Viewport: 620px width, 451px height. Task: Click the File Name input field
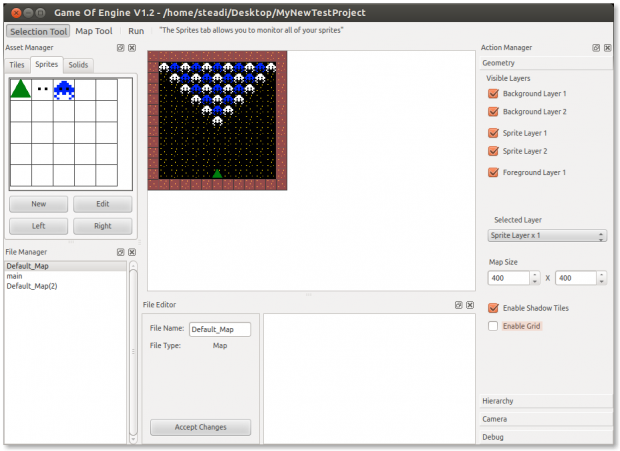tap(220, 330)
